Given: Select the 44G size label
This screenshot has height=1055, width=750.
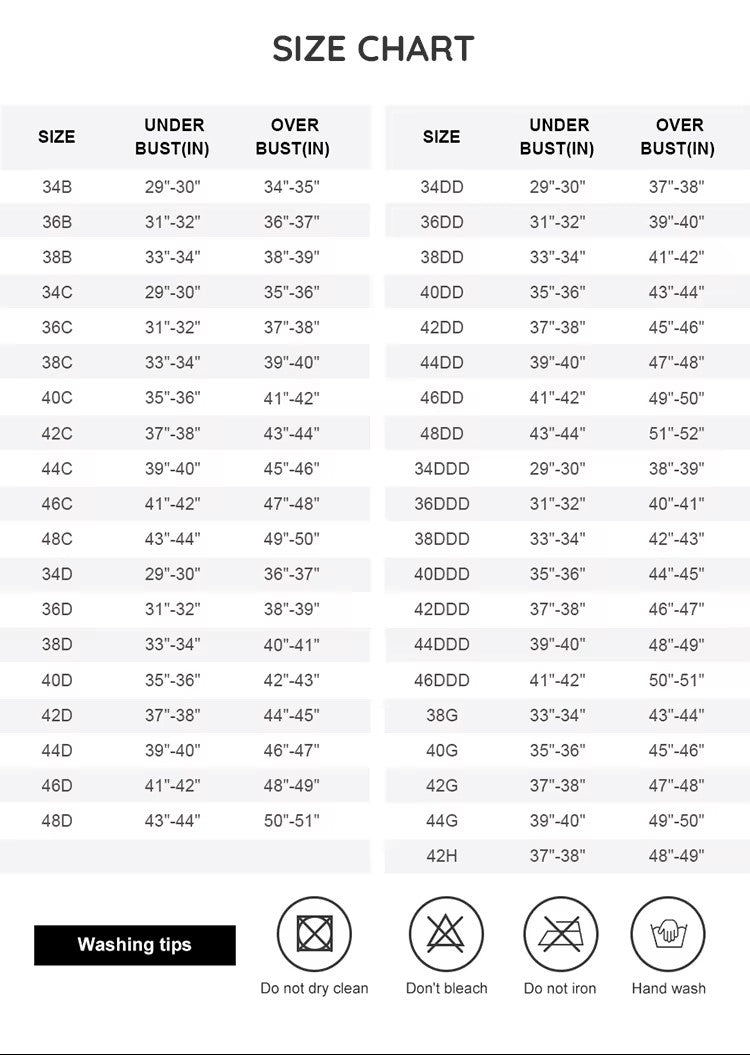Looking at the screenshot, I should coord(442,820).
